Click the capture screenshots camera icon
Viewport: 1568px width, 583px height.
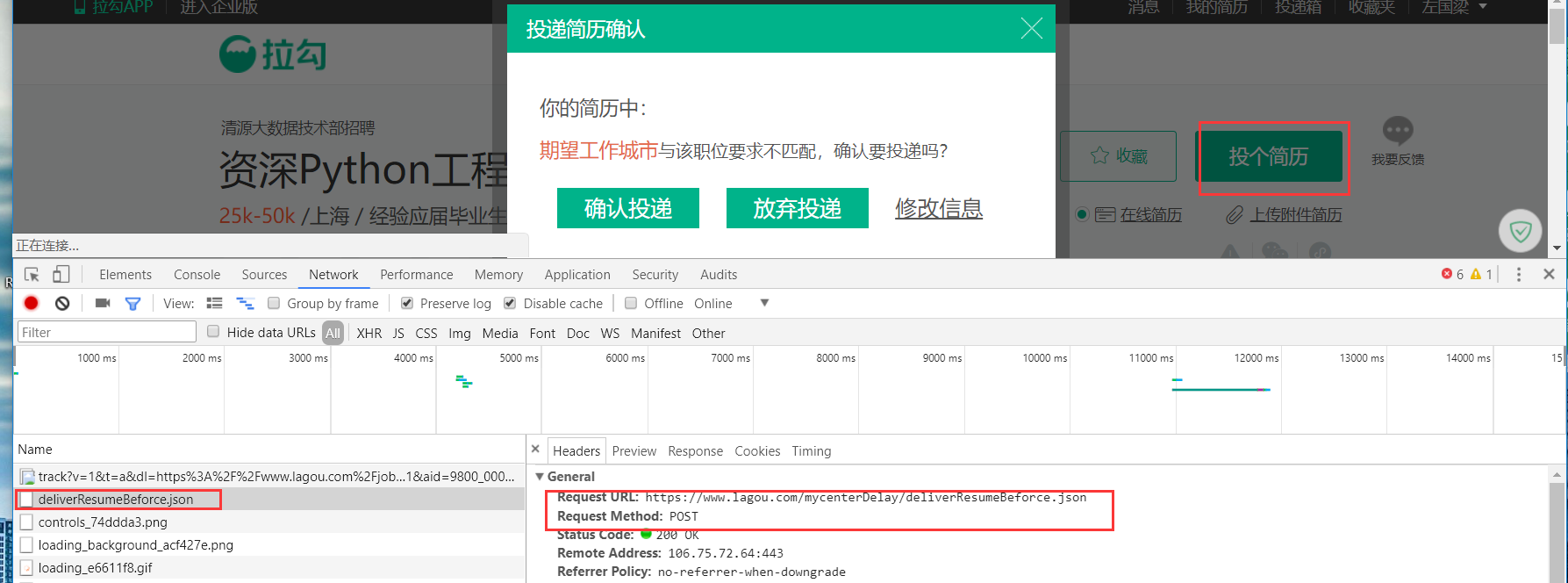tap(103, 303)
